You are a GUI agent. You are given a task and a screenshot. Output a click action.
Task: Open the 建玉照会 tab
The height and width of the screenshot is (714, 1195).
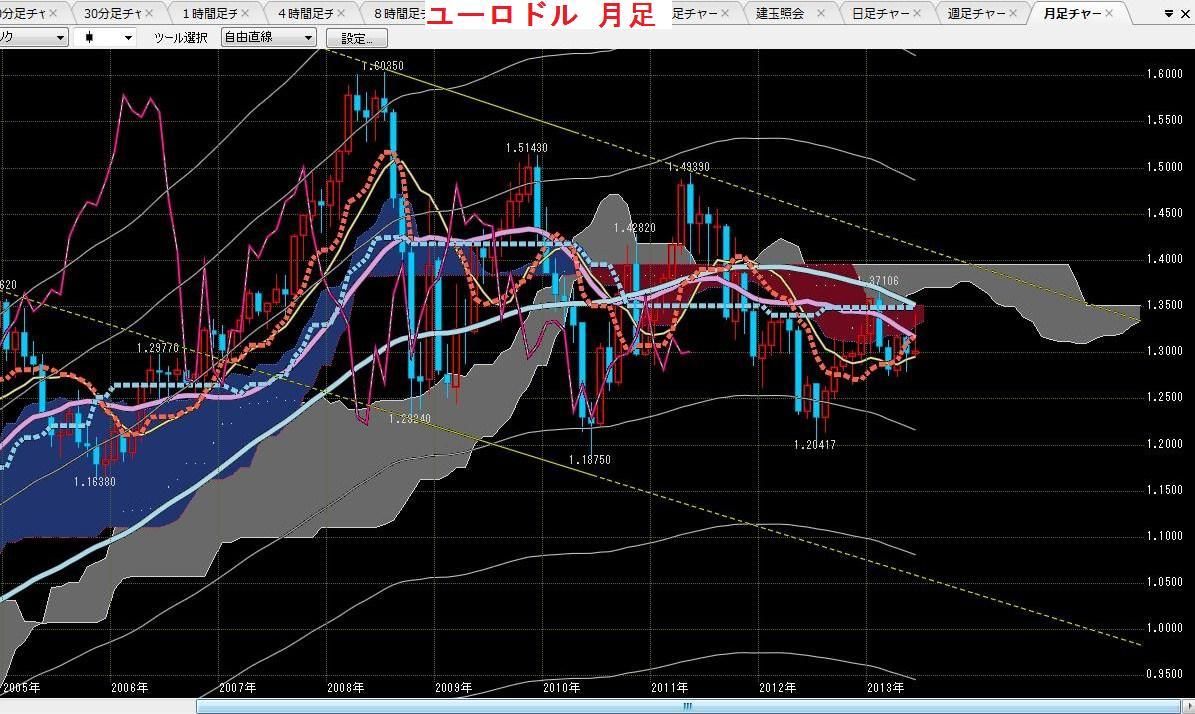pyautogui.click(x=780, y=13)
